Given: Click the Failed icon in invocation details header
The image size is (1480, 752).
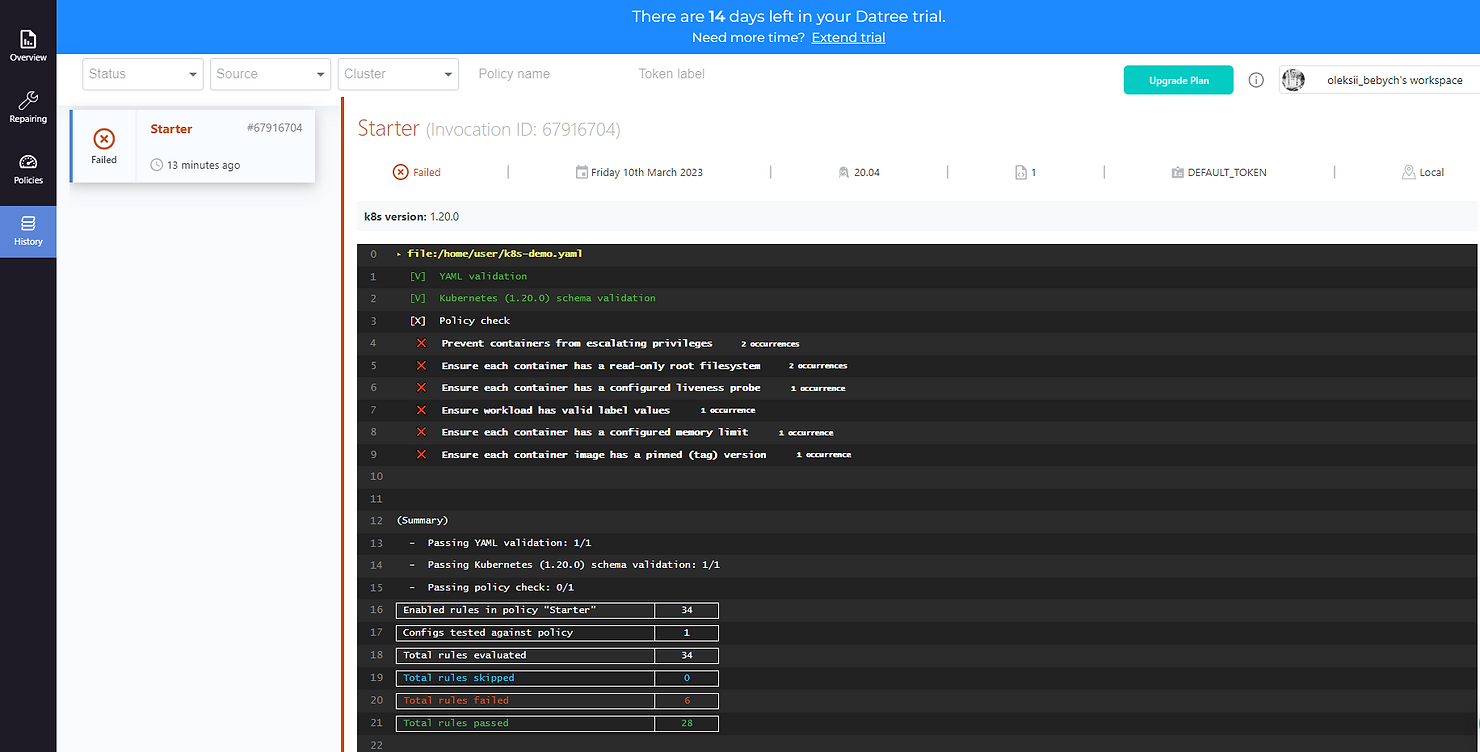Looking at the screenshot, I should click(x=400, y=172).
